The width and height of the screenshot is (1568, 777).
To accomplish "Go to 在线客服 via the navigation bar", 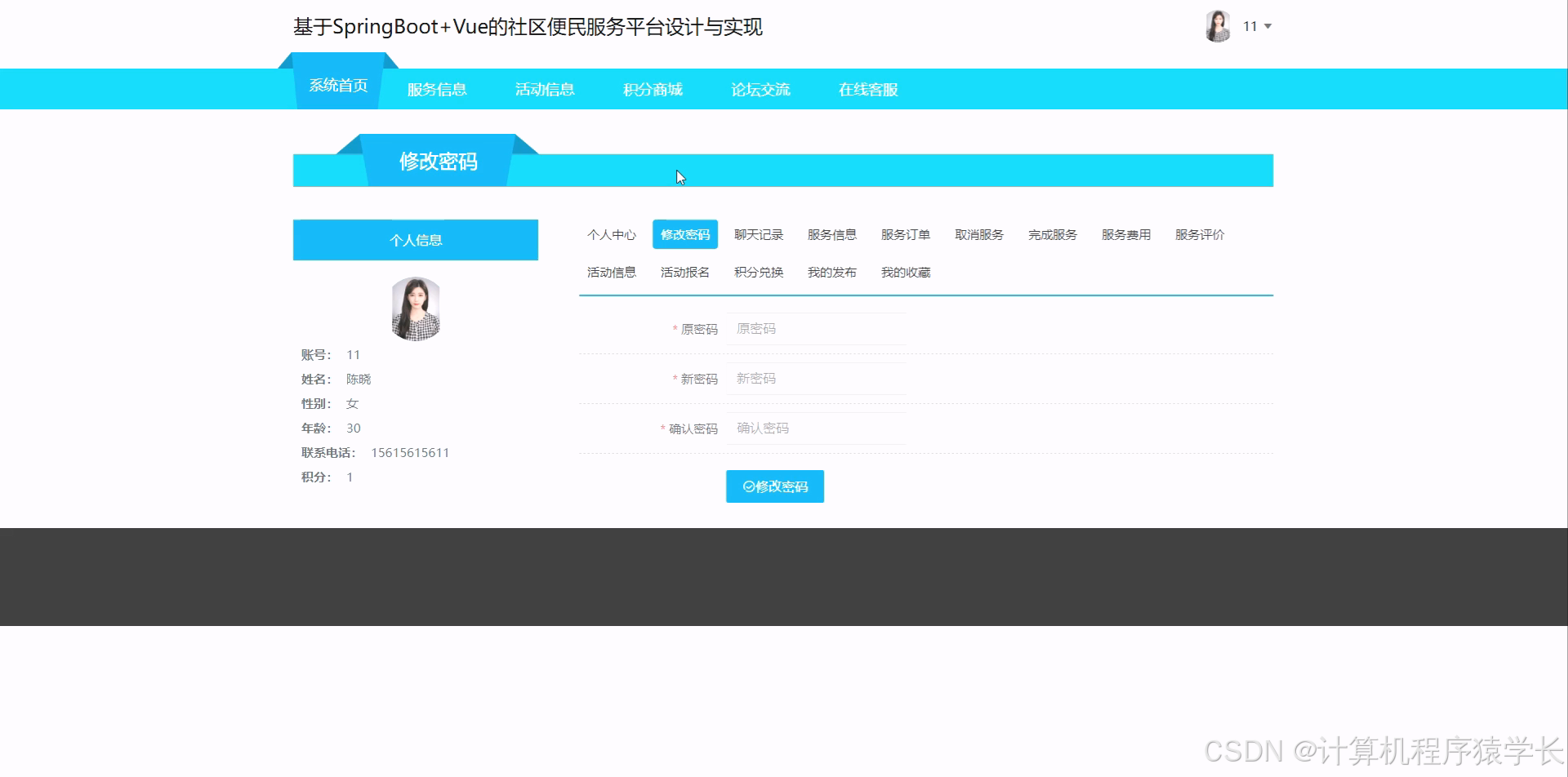I will [x=868, y=89].
